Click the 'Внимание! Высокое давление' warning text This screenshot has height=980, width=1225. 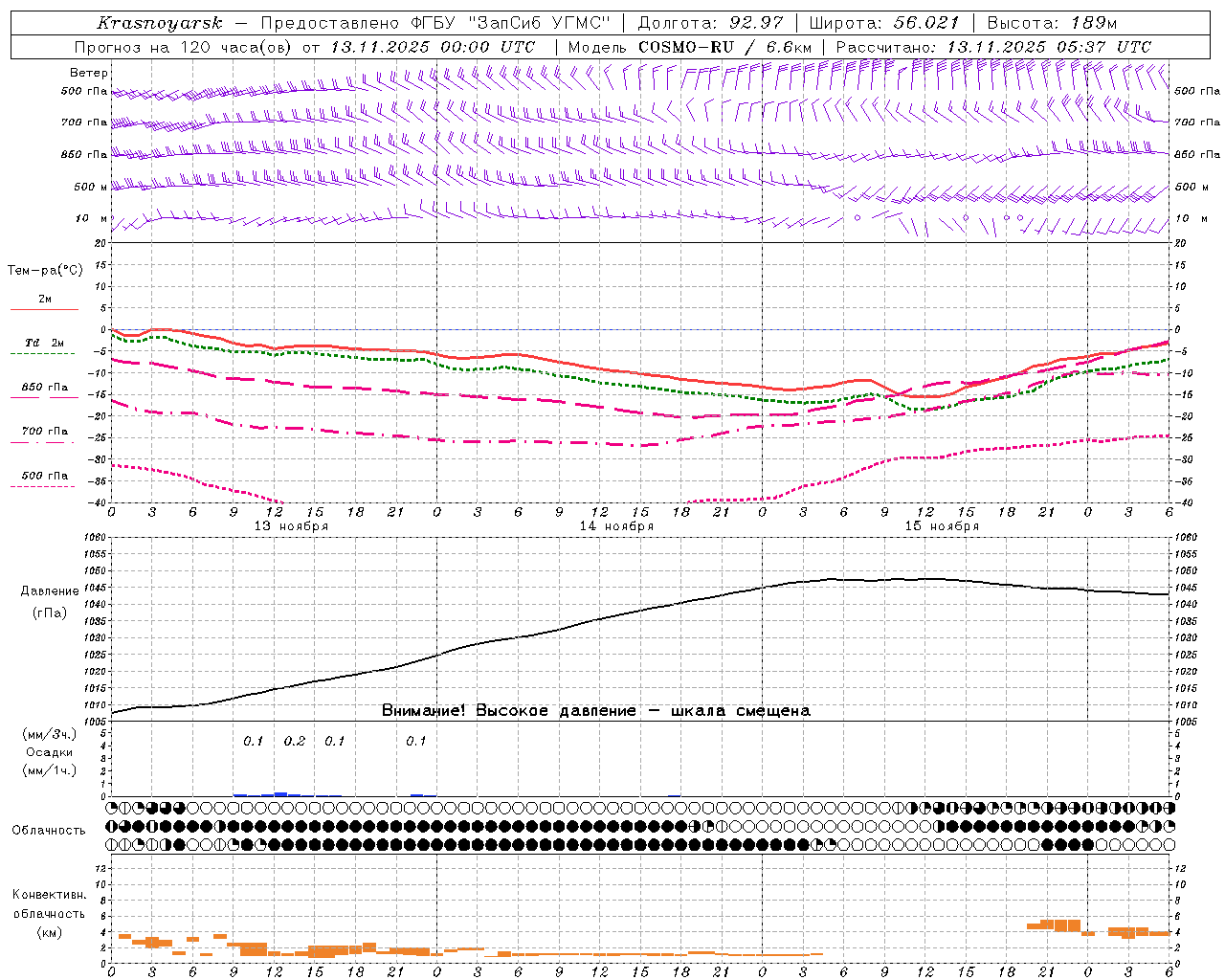click(x=508, y=710)
